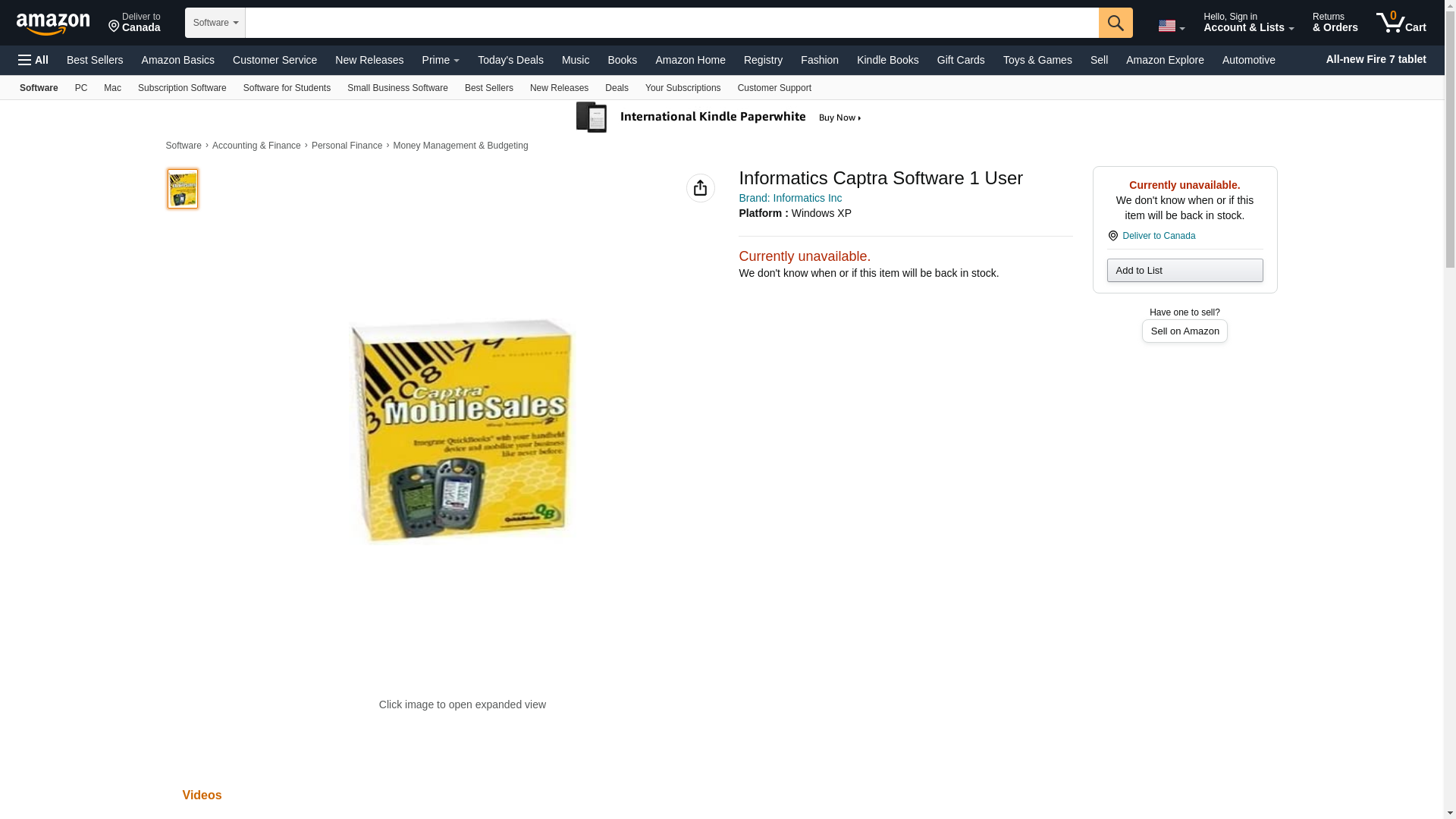
Task: Select Subscription Software in the subnav
Action: tap(182, 88)
